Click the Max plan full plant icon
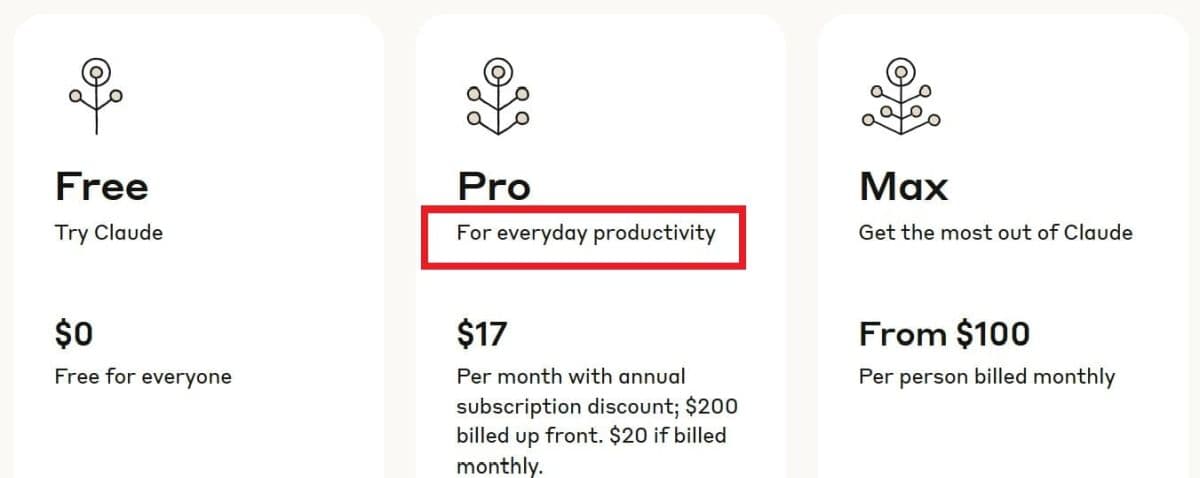The width and height of the screenshot is (1200, 478). tap(901, 96)
